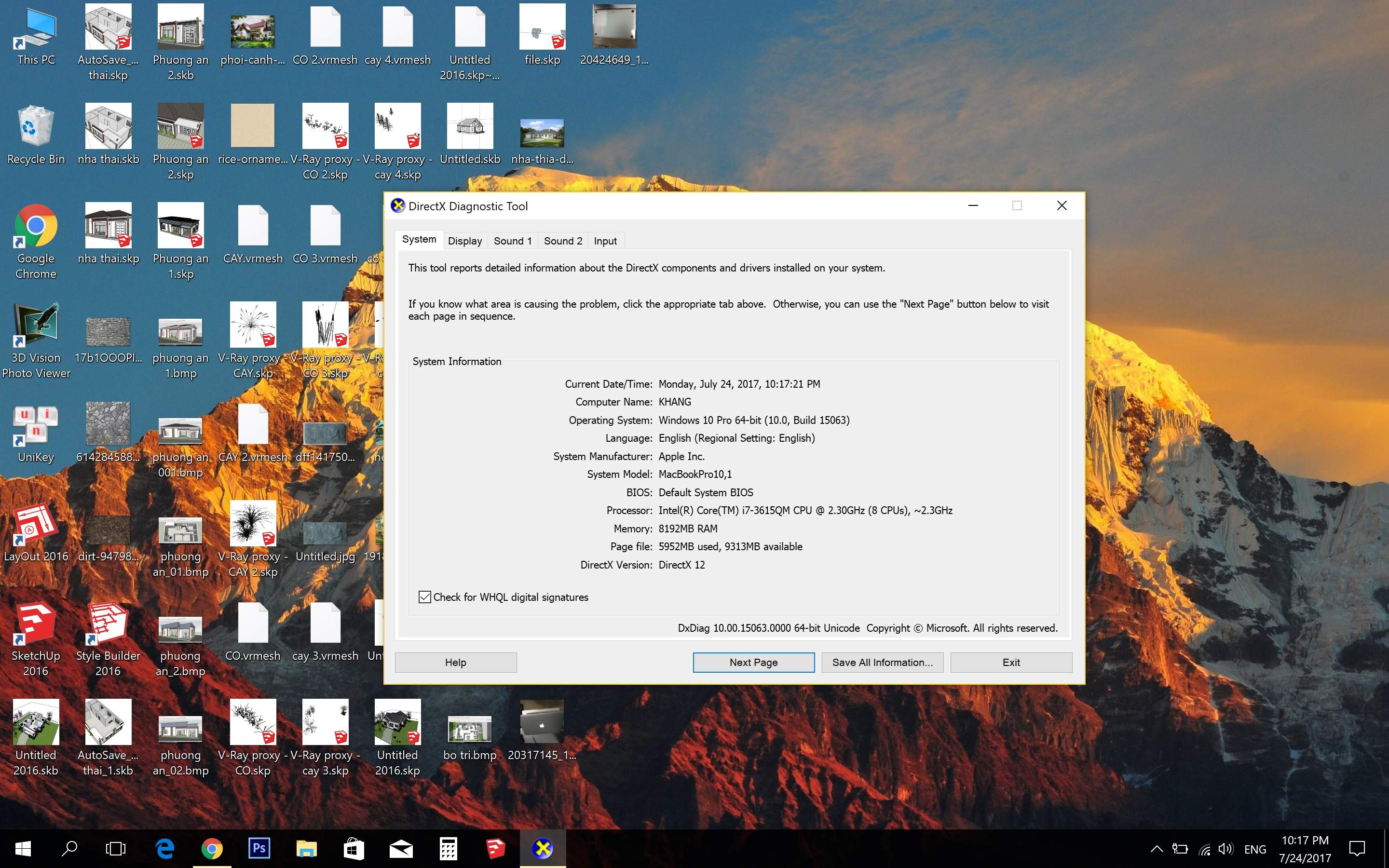Open Google Chrome from the taskbar
The image size is (1389, 868).
point(212,849)
